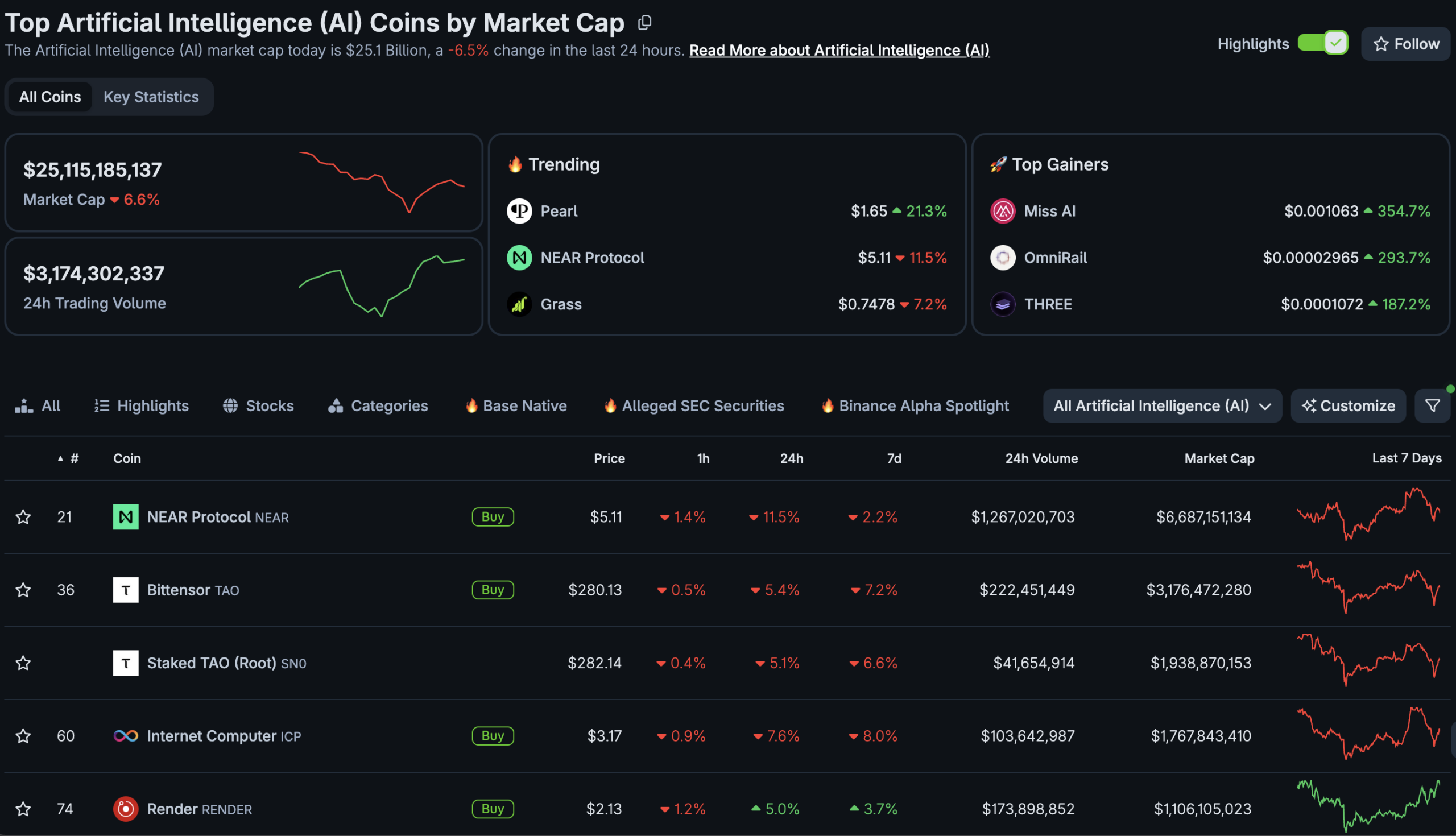Open the Stocks filter tab
1456x836 pixels.
(258, 406)
